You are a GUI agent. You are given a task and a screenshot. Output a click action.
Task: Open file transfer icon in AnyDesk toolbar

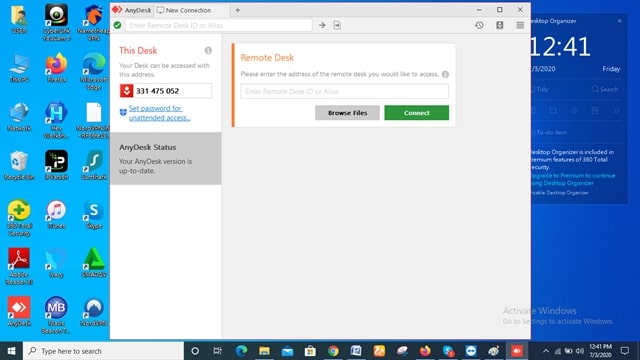(337, 25)
